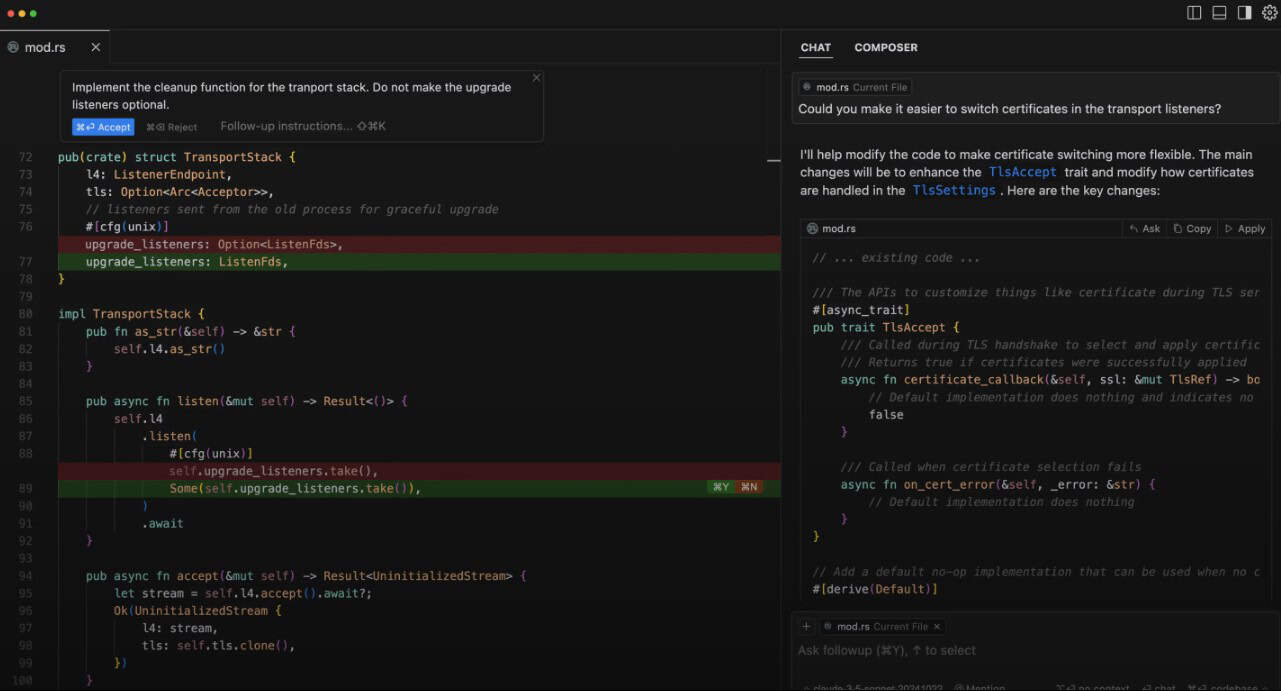
Task: Switch to the CHAT tab
Action: coord(816,47)
